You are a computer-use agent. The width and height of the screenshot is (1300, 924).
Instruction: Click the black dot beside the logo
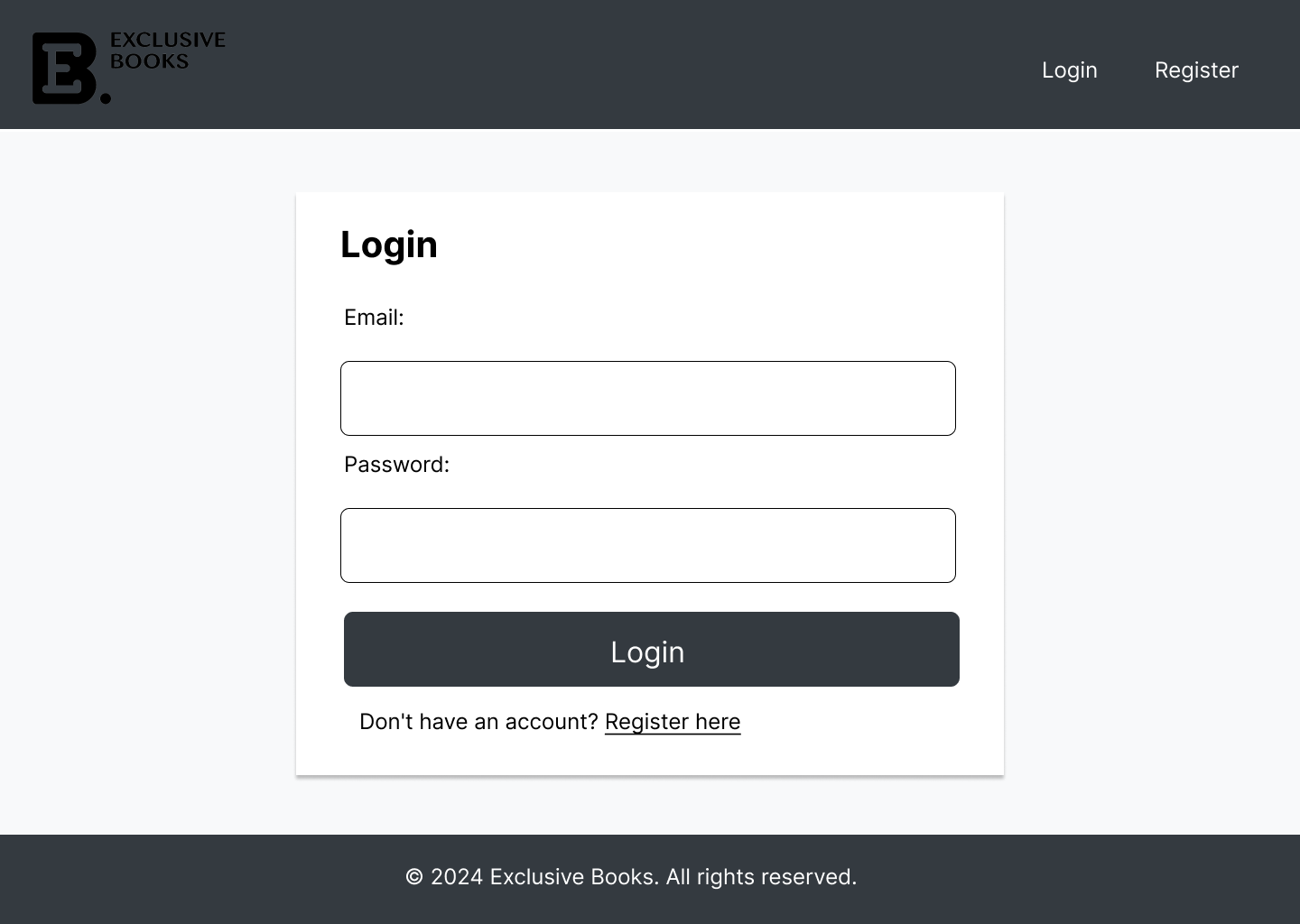[106, 97]
